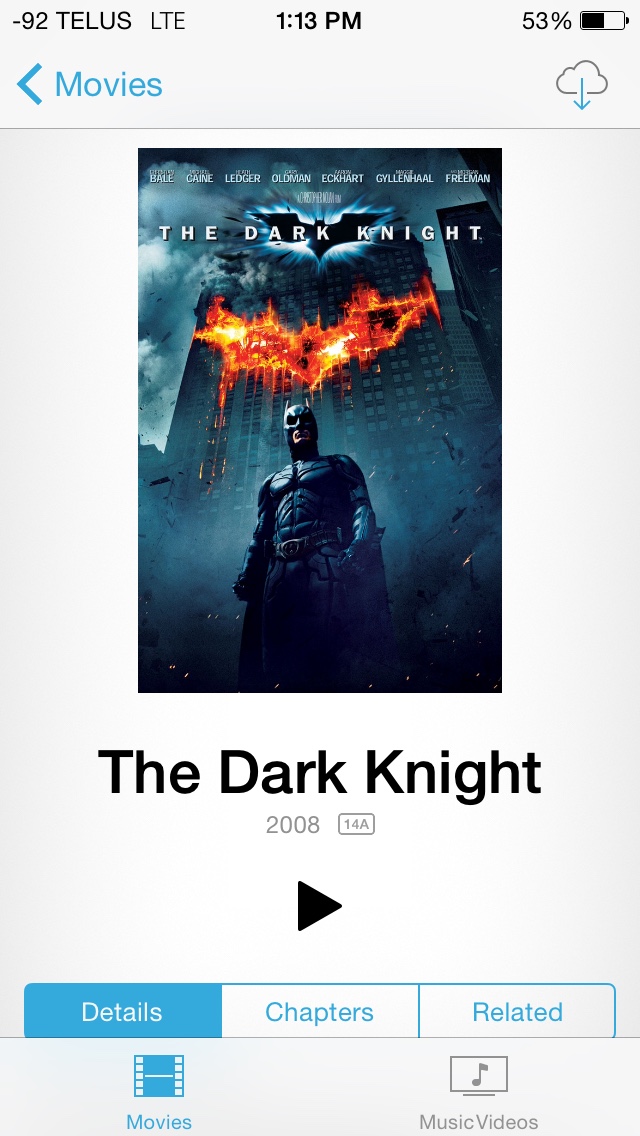This screenshot has width=640, height=1136.
Task: Tap the Movies tab label
Action: pos(159,1122)
